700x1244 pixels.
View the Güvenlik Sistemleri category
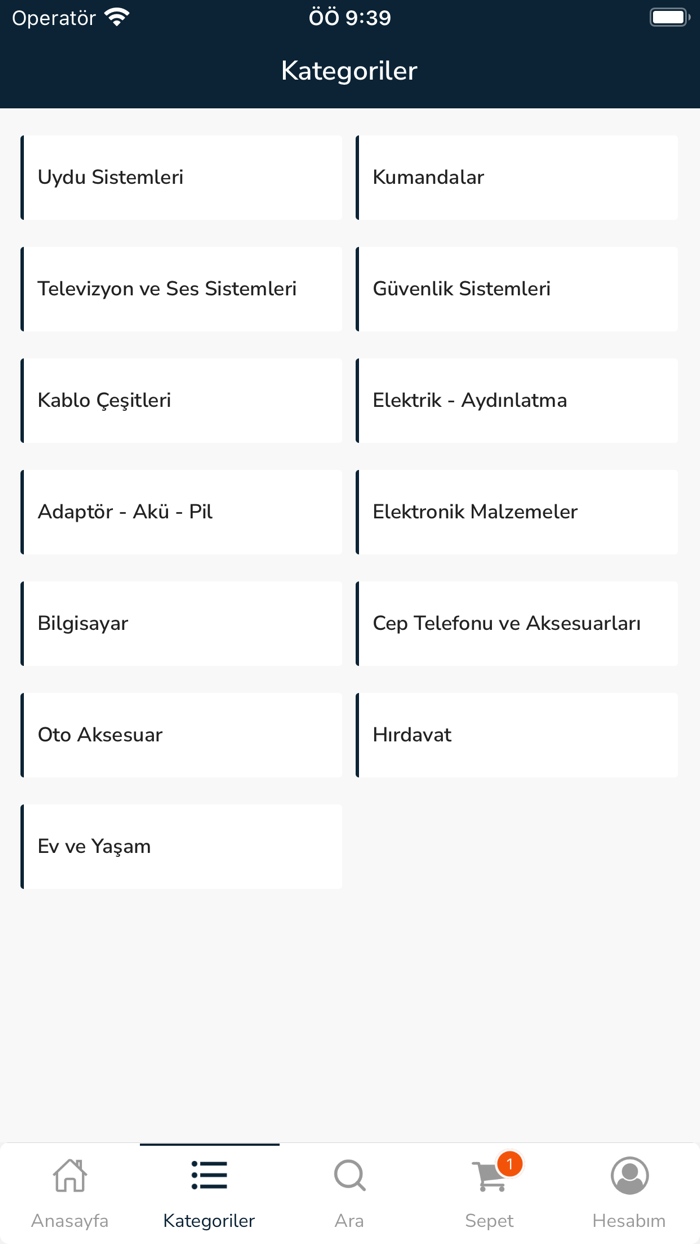(517, 289)
